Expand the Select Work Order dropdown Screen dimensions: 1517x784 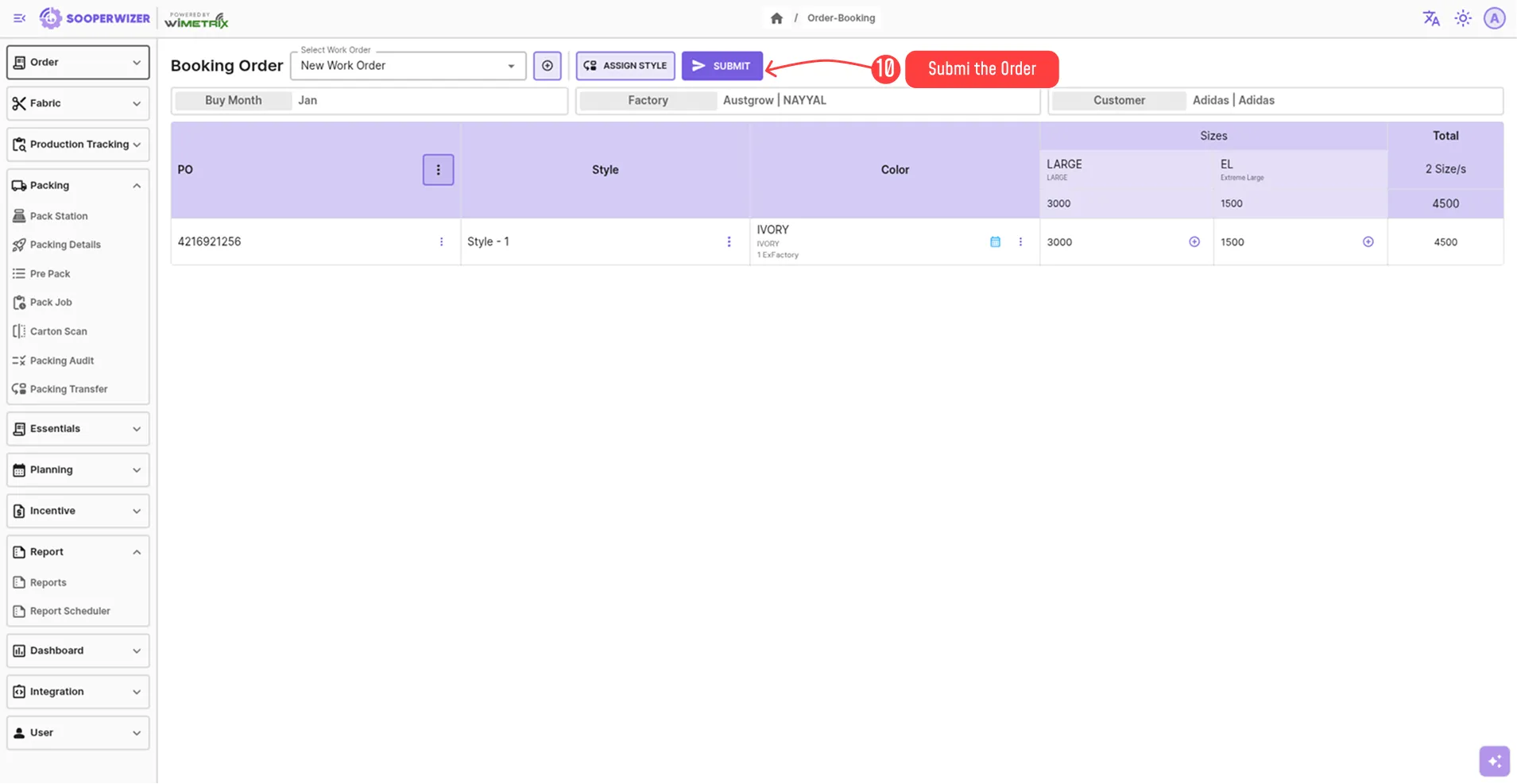coord(509,66)
